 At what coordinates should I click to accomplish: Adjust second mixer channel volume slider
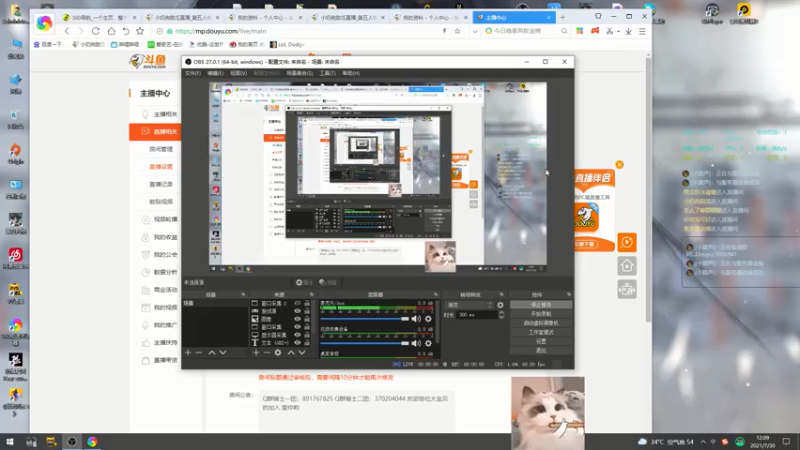pyautogui.click(x=365, y=343)
